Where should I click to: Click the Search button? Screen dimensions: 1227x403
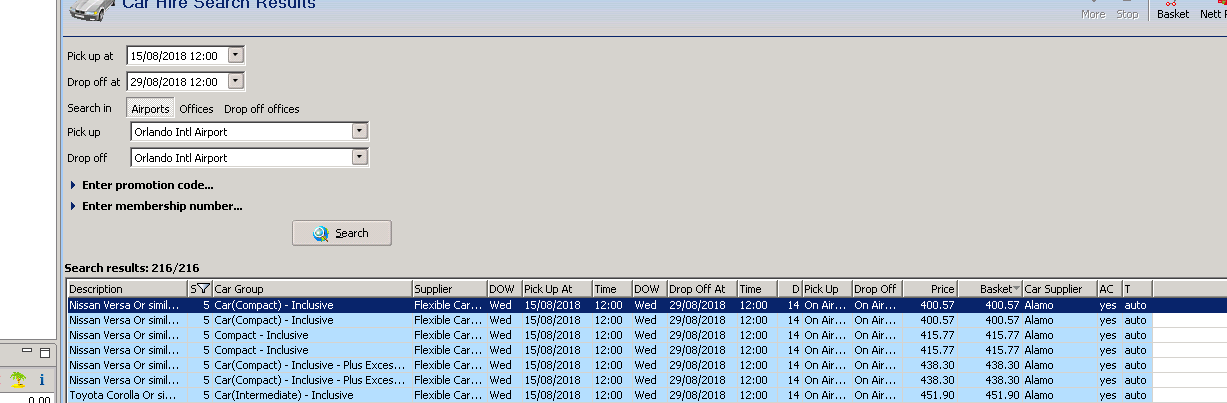coord(341,233)
